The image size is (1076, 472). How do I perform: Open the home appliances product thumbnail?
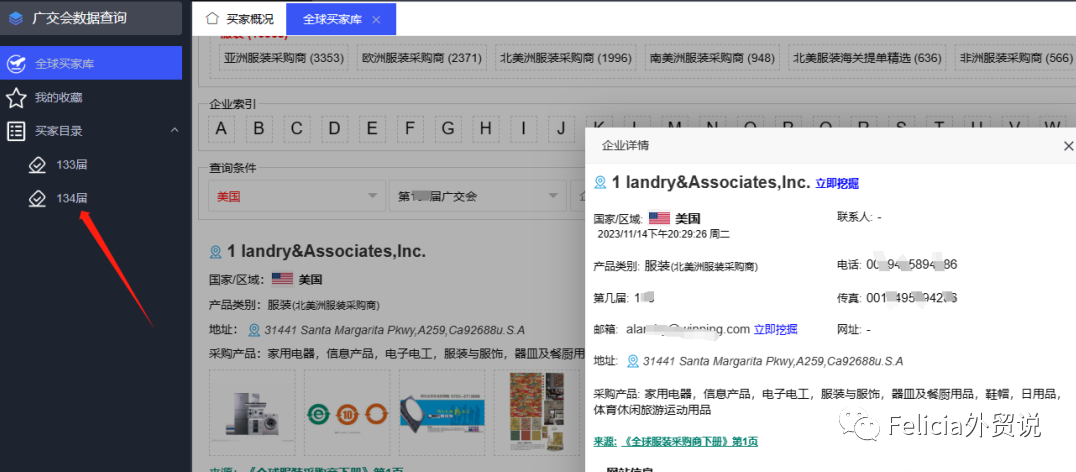253,413
